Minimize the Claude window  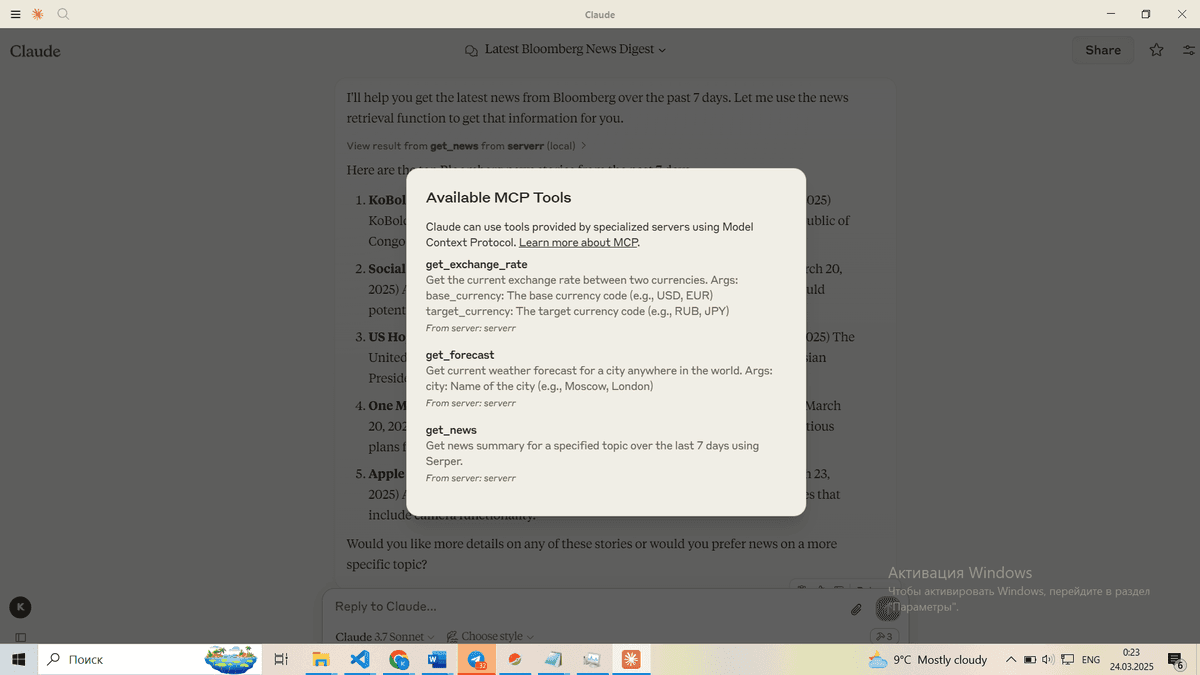point(1111,14)
